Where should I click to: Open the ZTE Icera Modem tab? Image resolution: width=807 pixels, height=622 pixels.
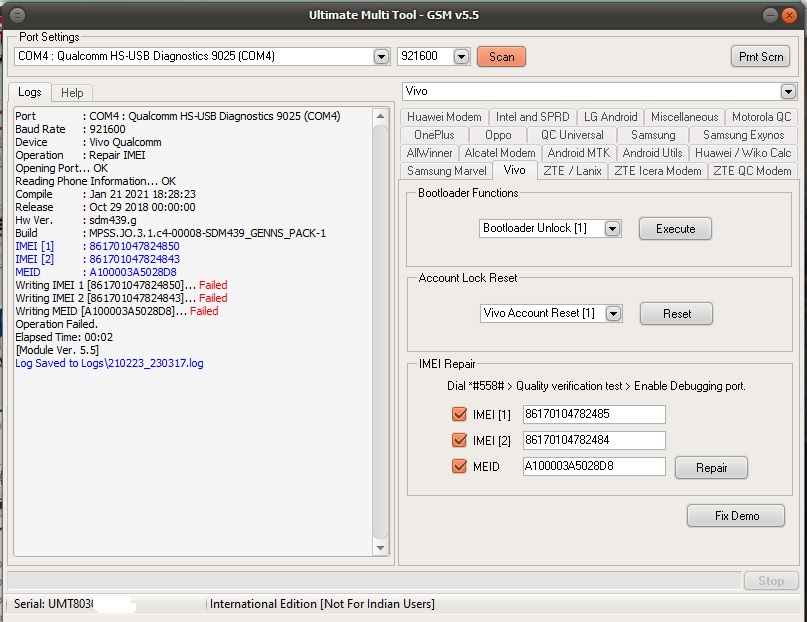(x=658, y=171)
